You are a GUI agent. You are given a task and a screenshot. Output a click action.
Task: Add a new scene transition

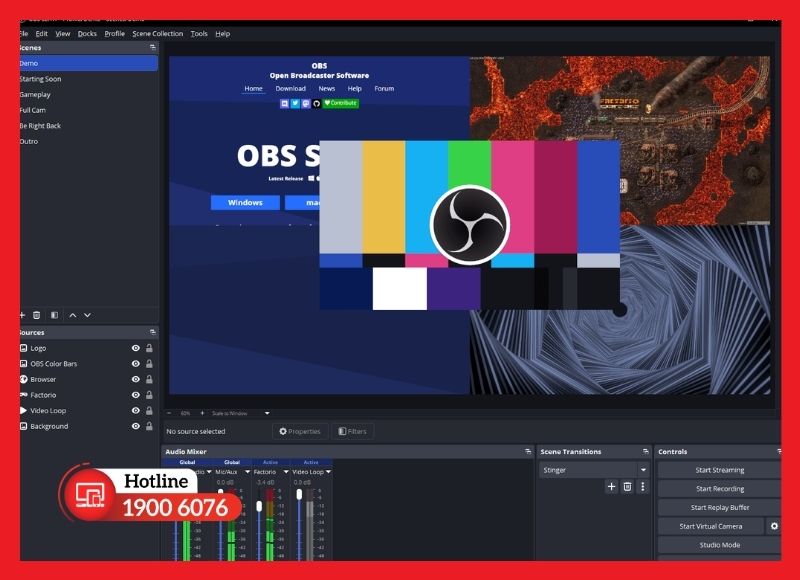(611, 487)
